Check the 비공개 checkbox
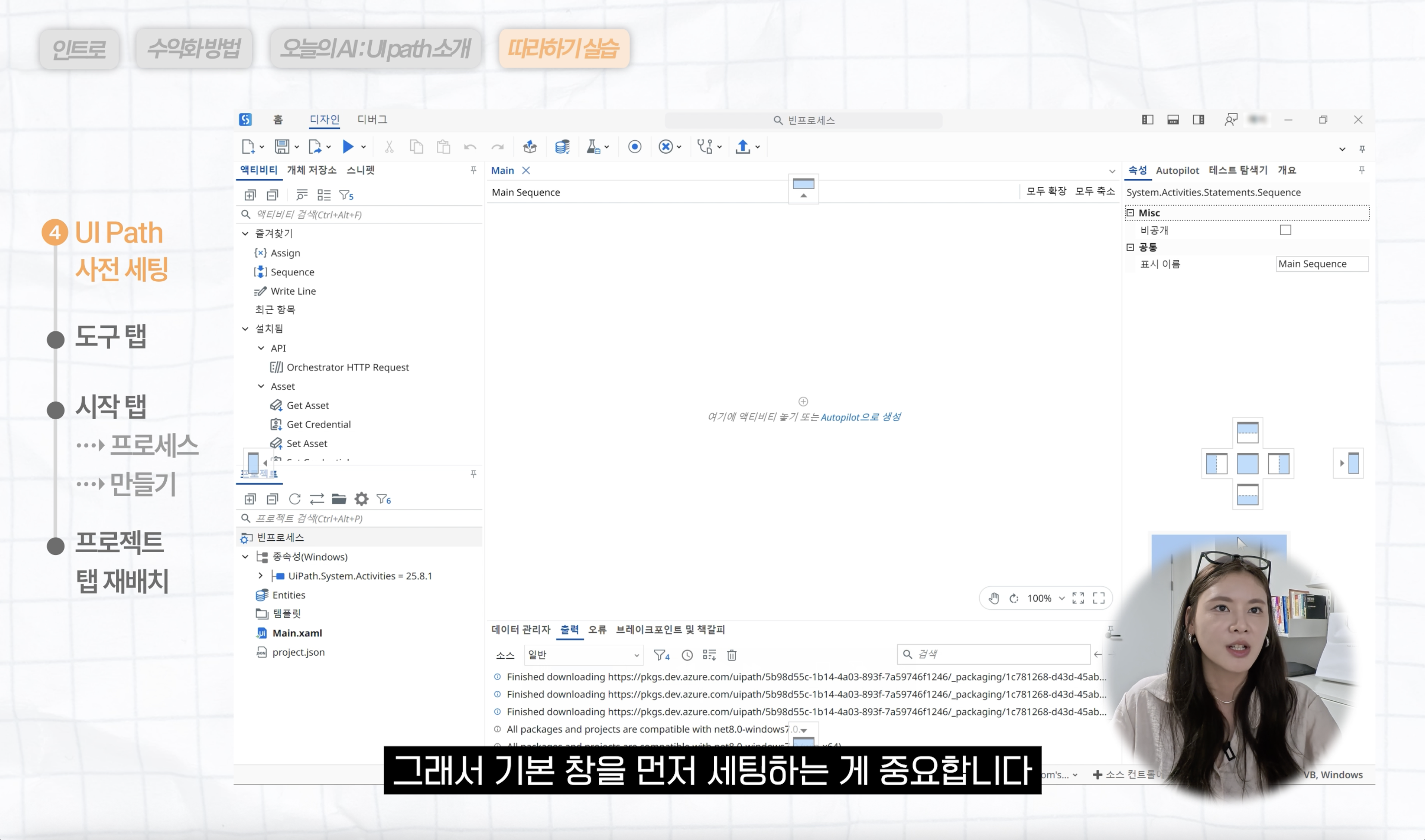The image size is (1425, 840). pyautogui.click(x=1285, y=230)
